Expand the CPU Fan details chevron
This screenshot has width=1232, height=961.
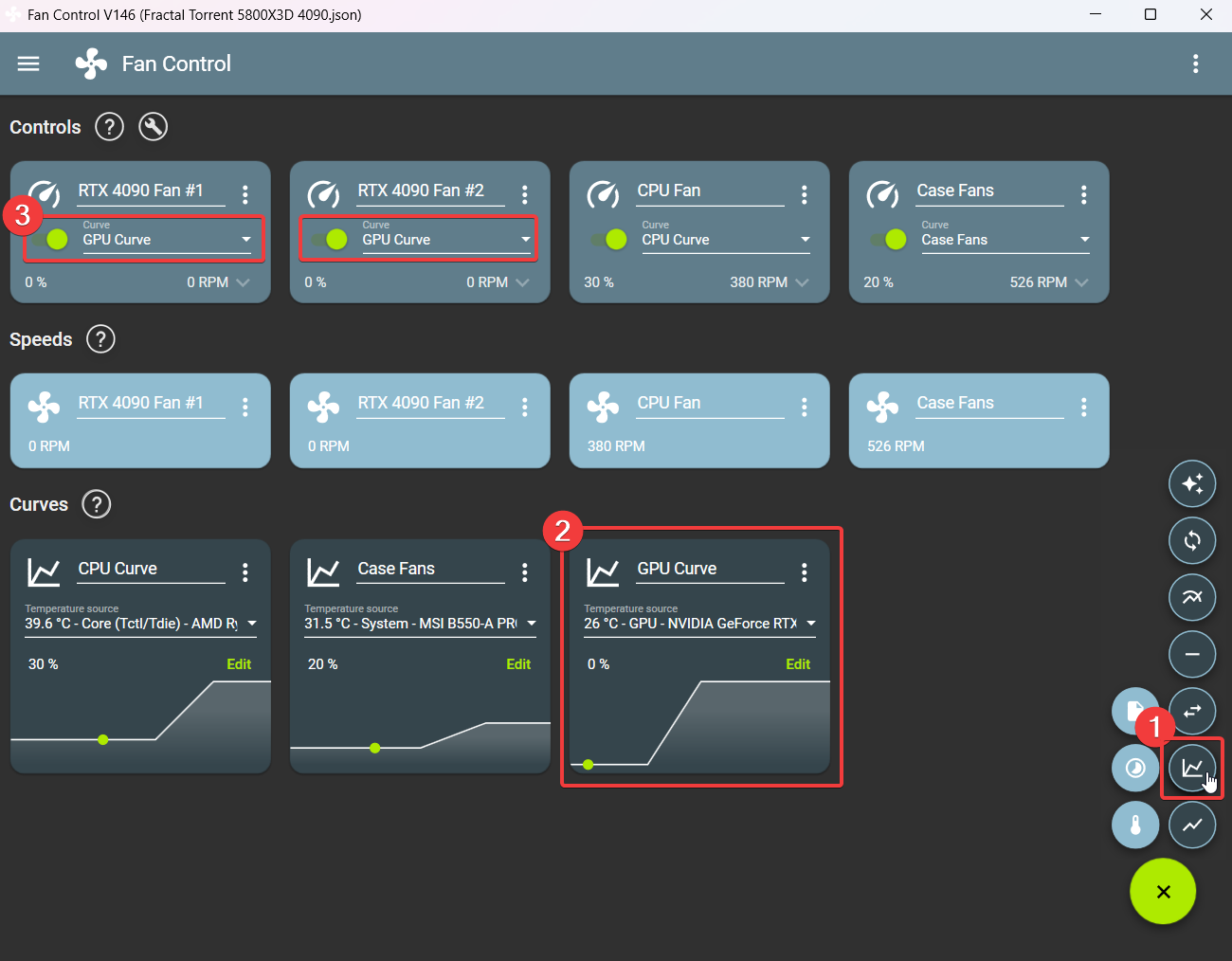803,282
